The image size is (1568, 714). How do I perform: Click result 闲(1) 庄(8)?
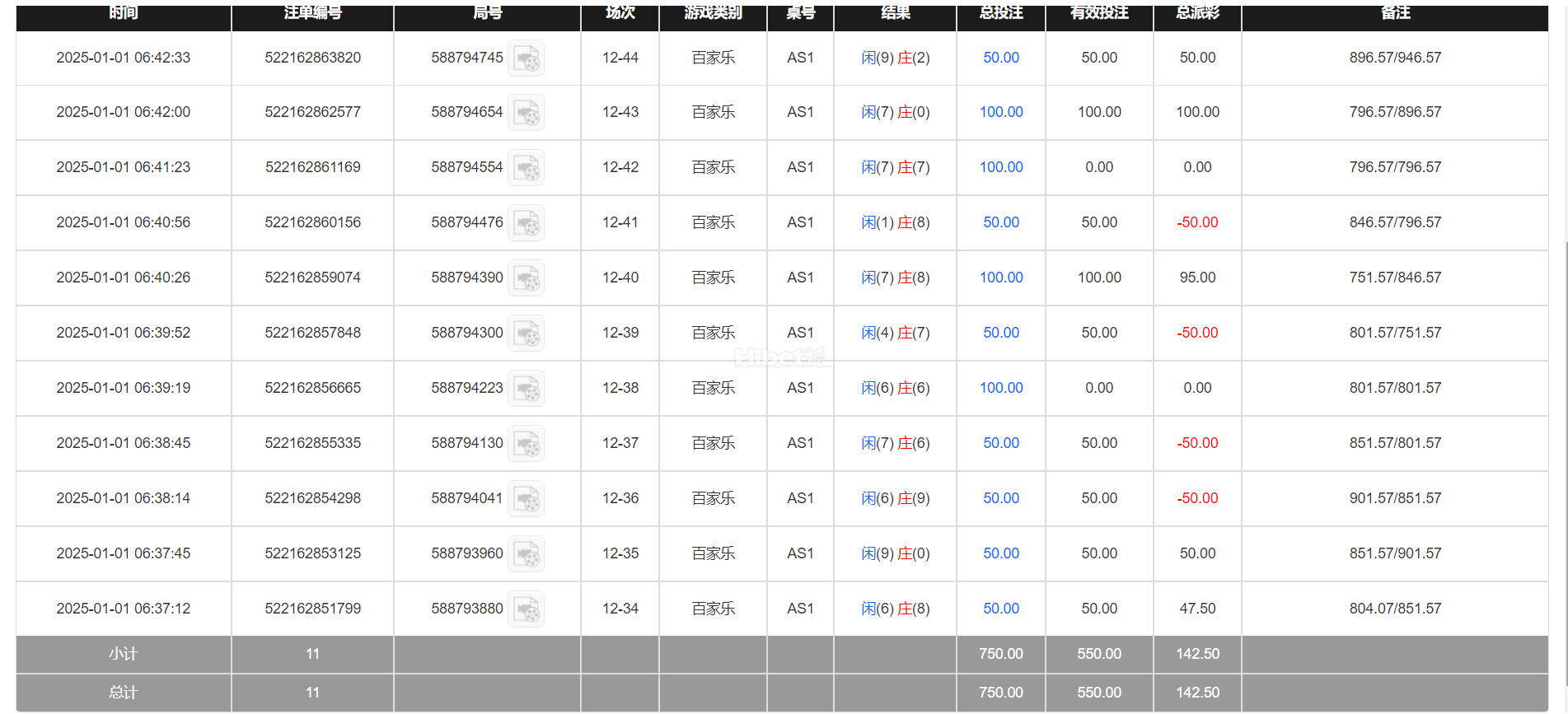896,222
